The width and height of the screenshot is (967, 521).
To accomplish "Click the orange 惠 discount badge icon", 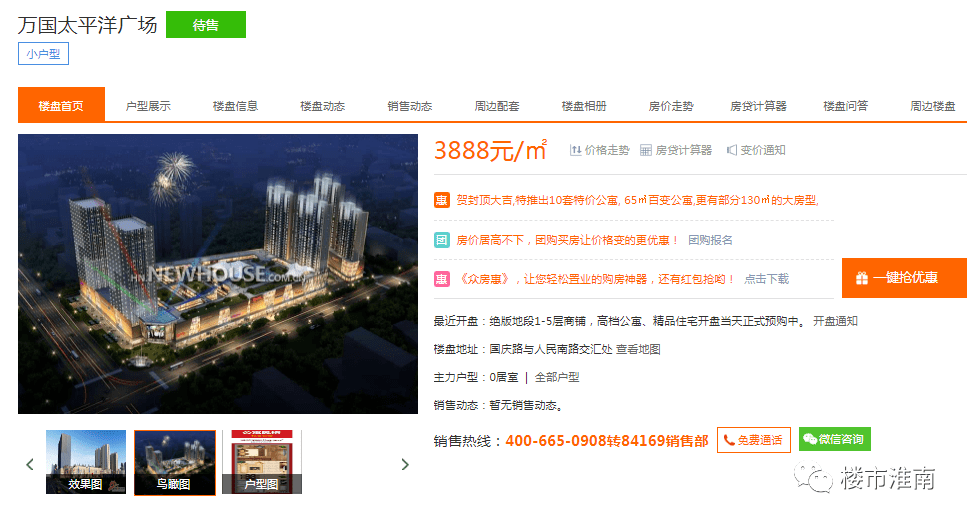I will 441,201.
